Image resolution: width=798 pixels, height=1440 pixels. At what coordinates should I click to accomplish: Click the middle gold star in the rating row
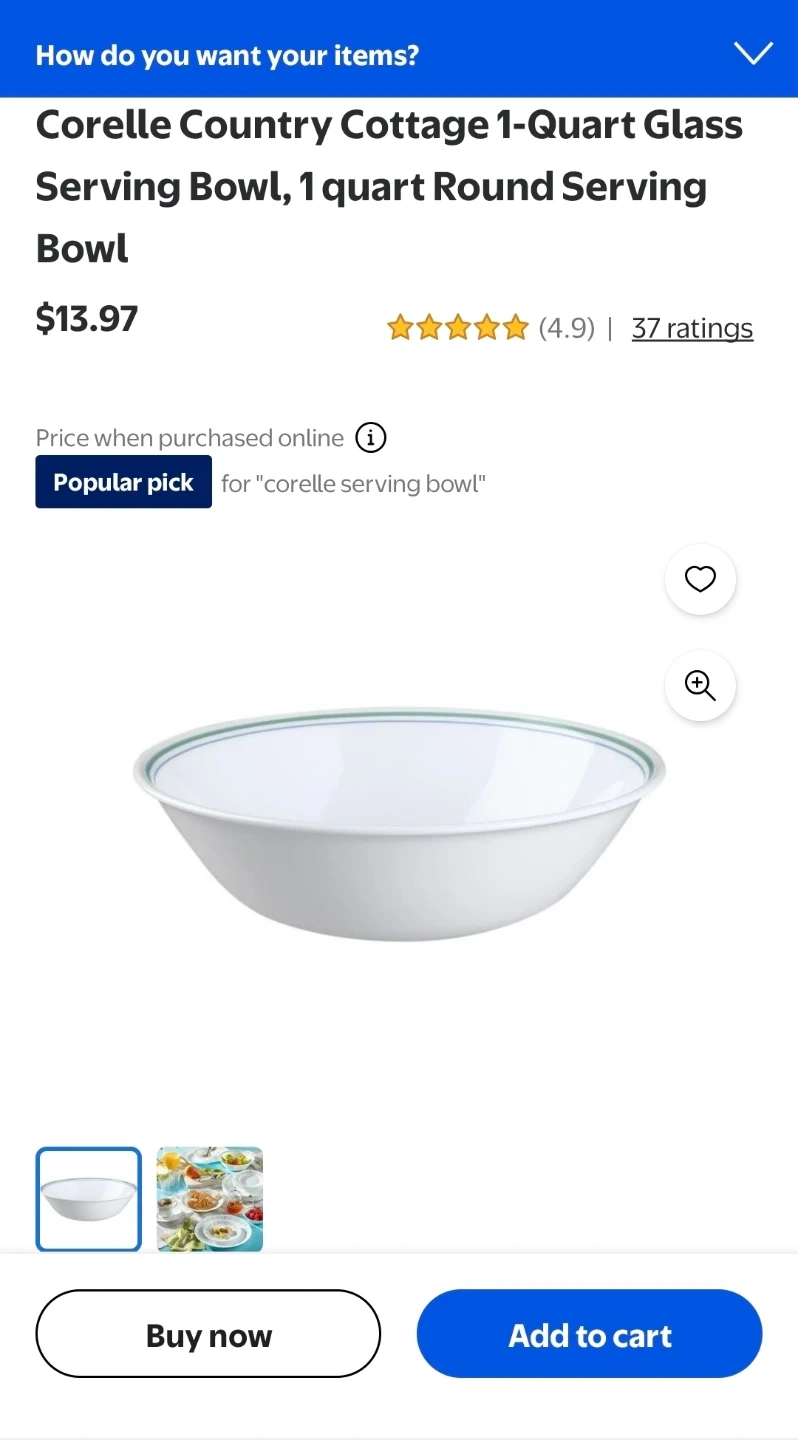[458, 328]
